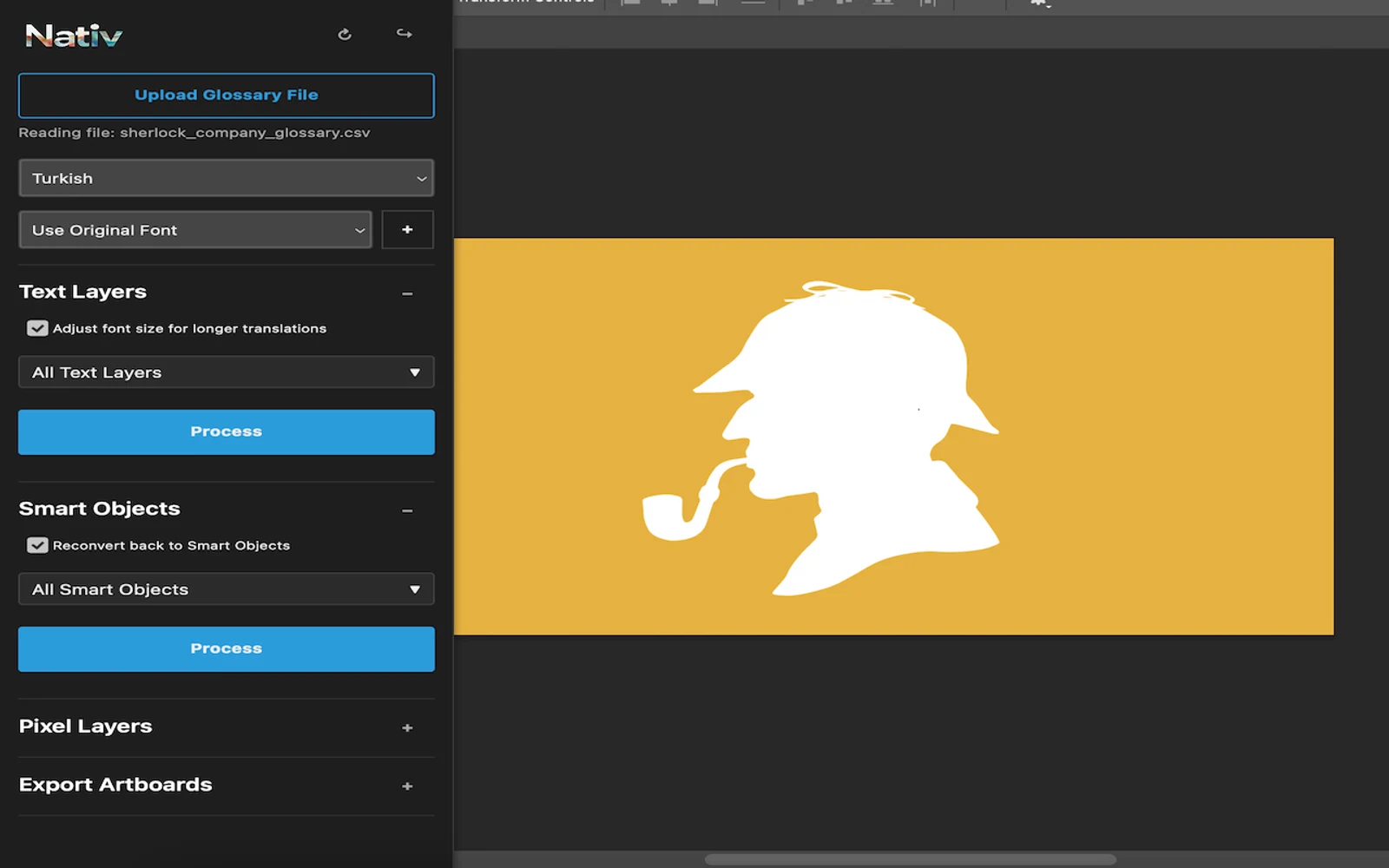Click the Reading file sherlock_company_glossary.csv text

194,133
